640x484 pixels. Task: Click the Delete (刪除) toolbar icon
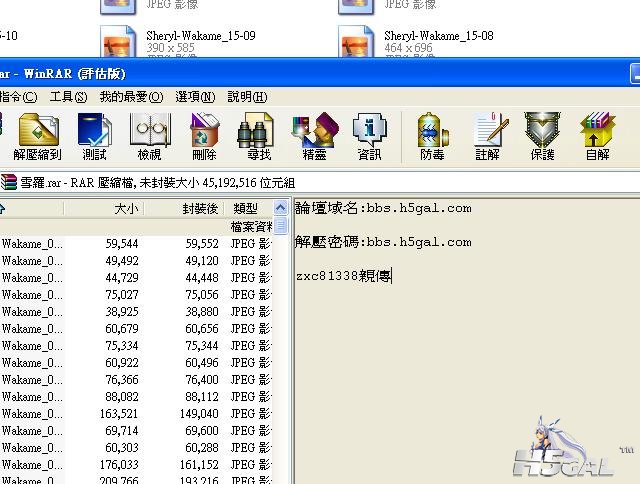coord(204,137)
